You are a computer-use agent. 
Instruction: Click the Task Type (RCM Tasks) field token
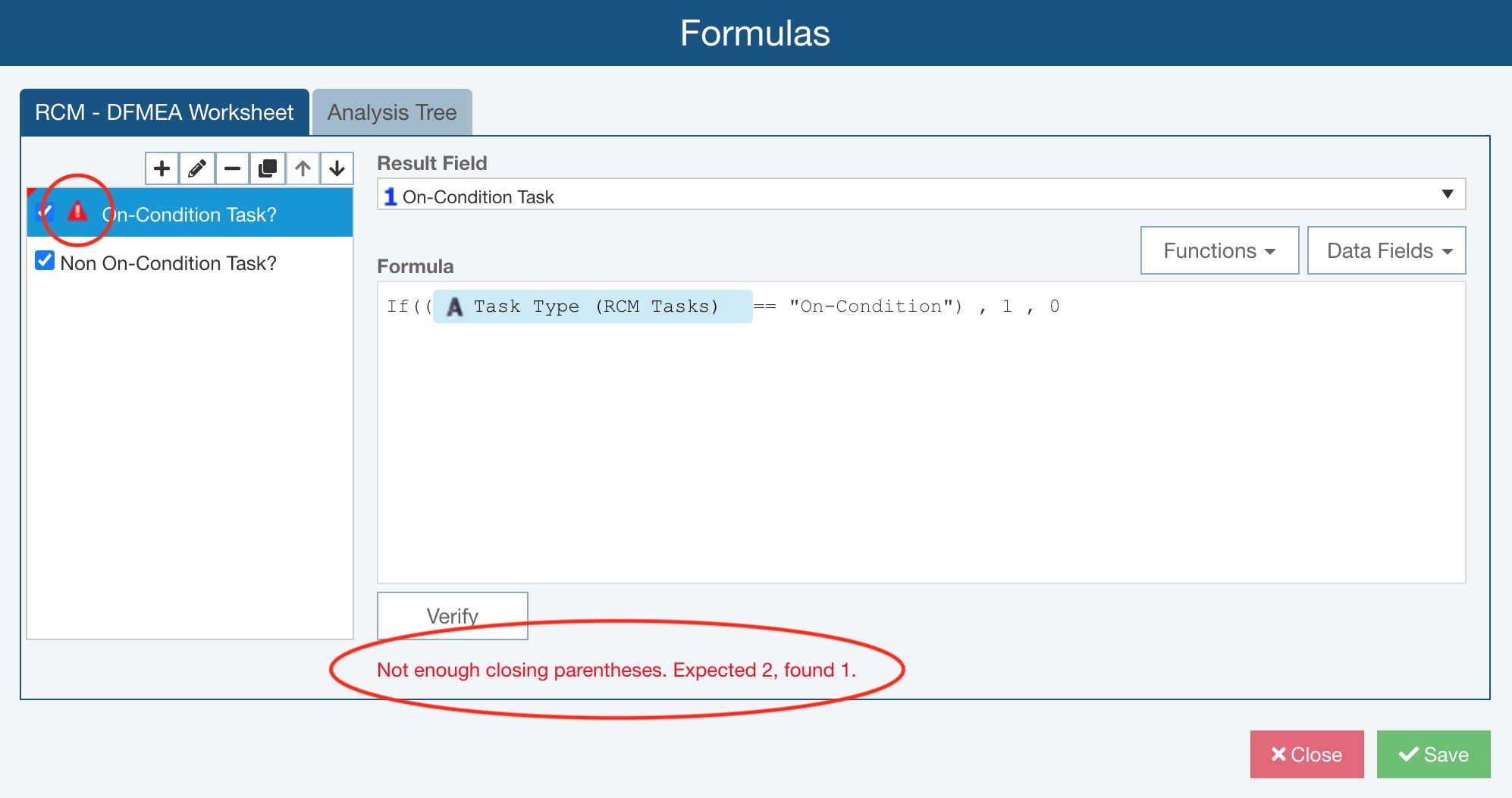[x=592, y=306]
